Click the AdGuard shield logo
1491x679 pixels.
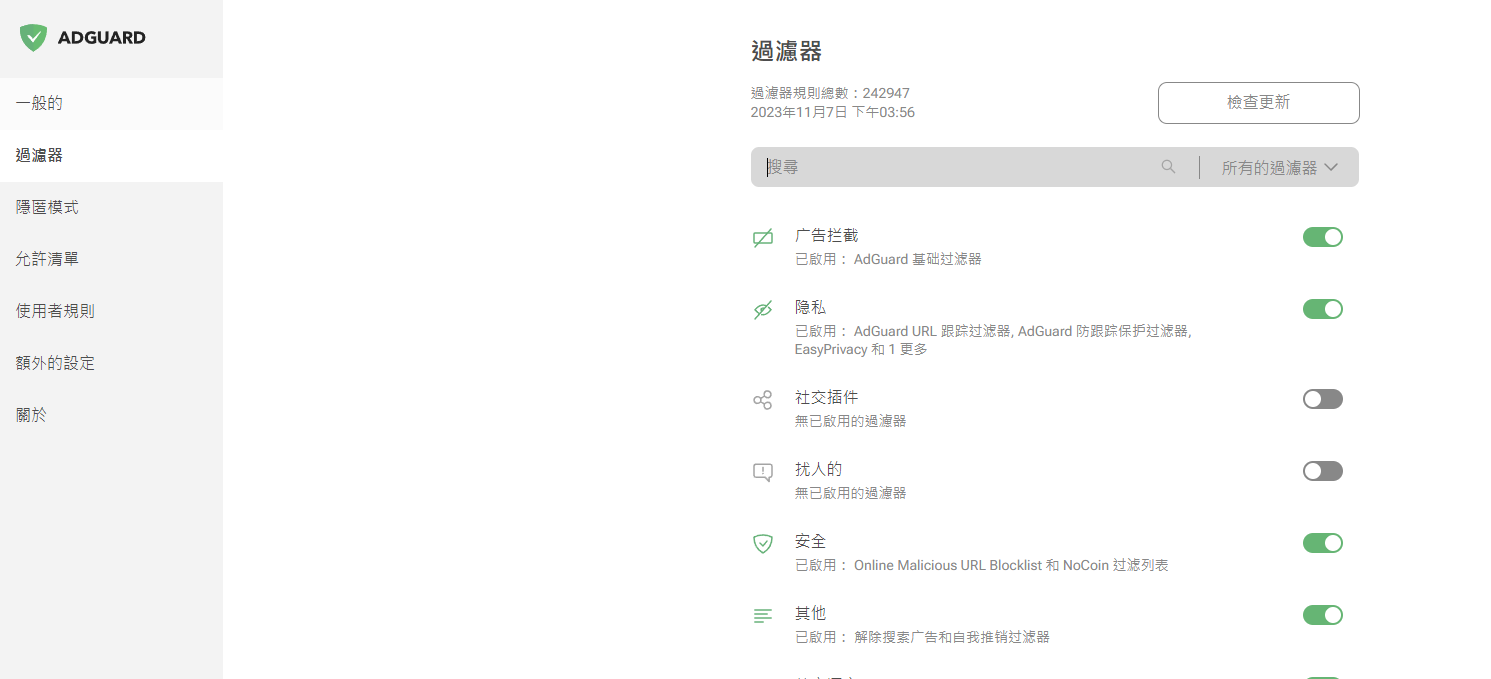(x=33, y=37)
